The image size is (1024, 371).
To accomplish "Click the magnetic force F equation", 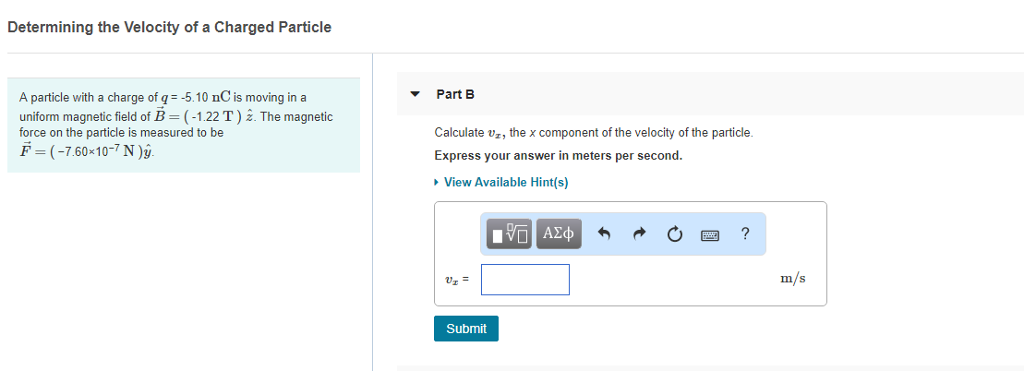I will tap(88, 152).
